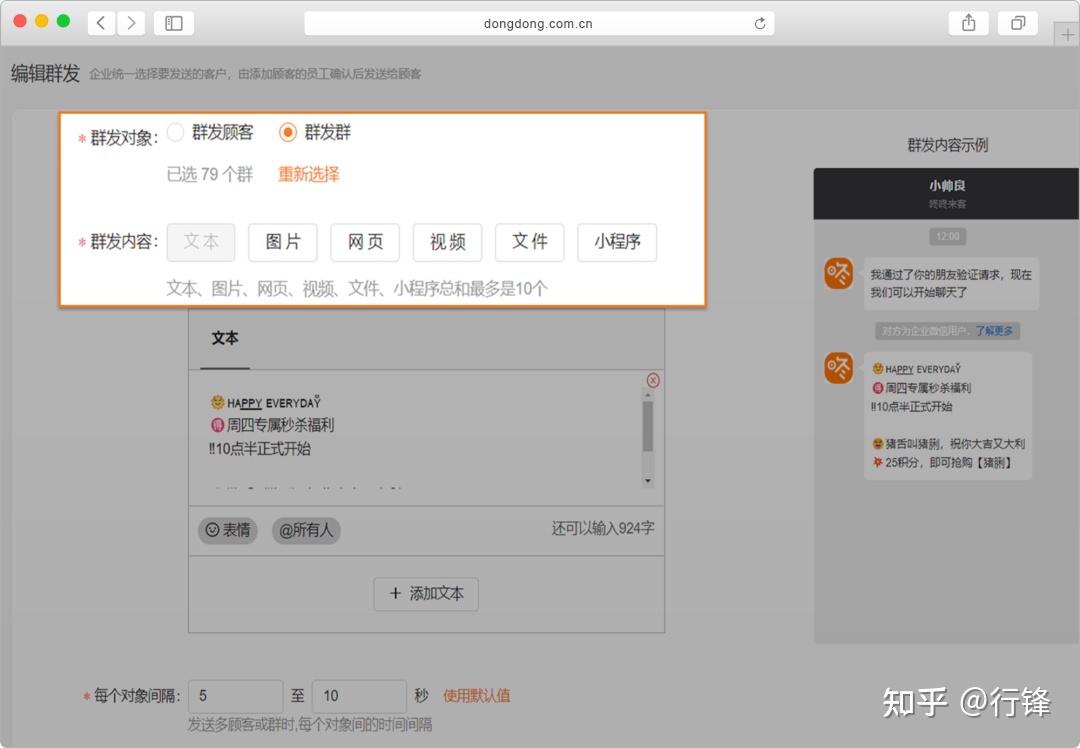
Task: Toggle the Safari sidebar icon
Action: point(174,23)
